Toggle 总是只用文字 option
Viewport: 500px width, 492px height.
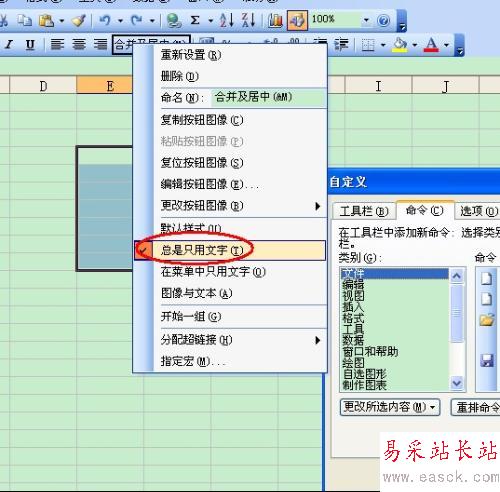coord(230,250)
